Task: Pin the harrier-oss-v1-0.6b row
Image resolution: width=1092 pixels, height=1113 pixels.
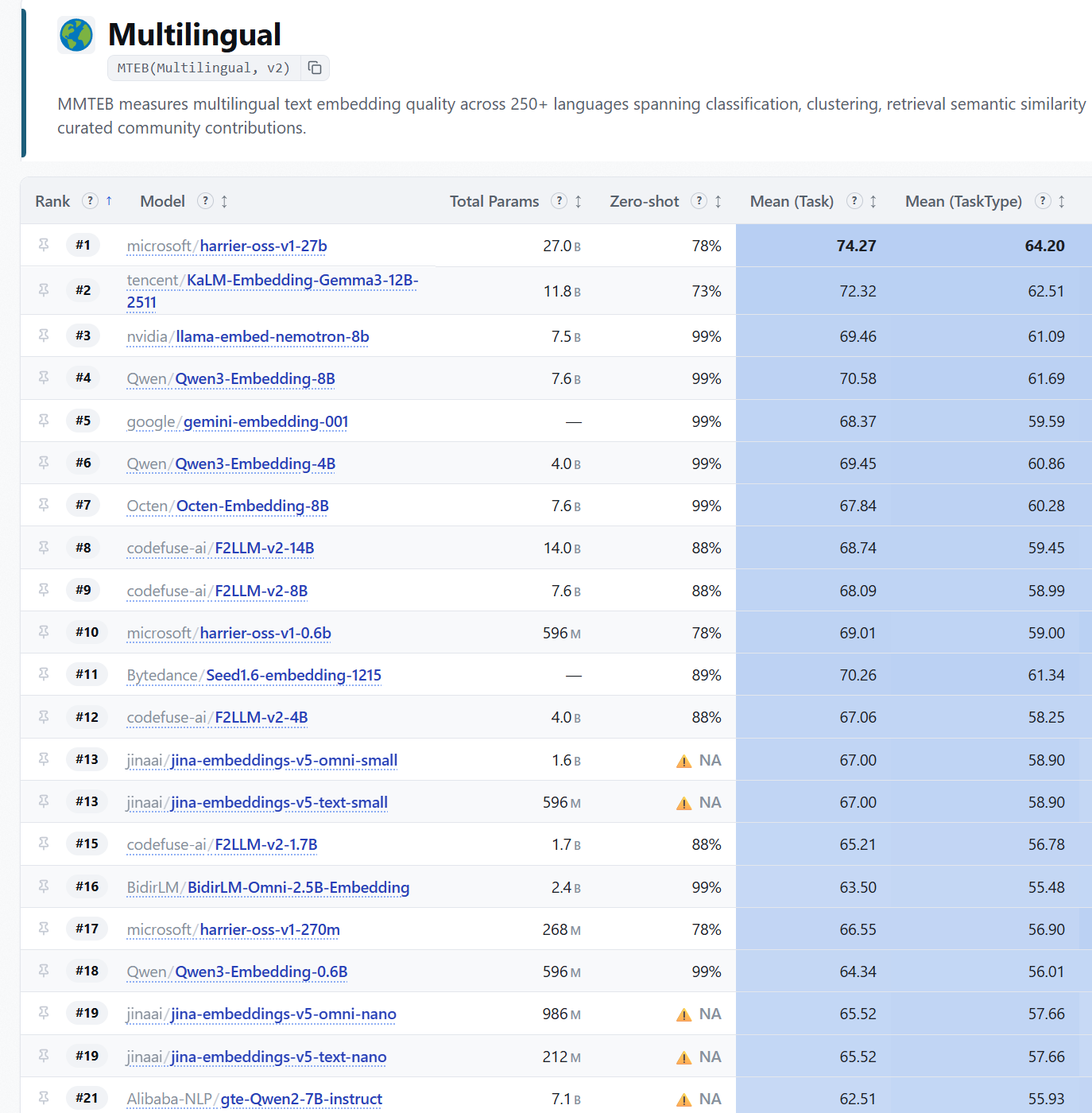Action: point(44,632)
